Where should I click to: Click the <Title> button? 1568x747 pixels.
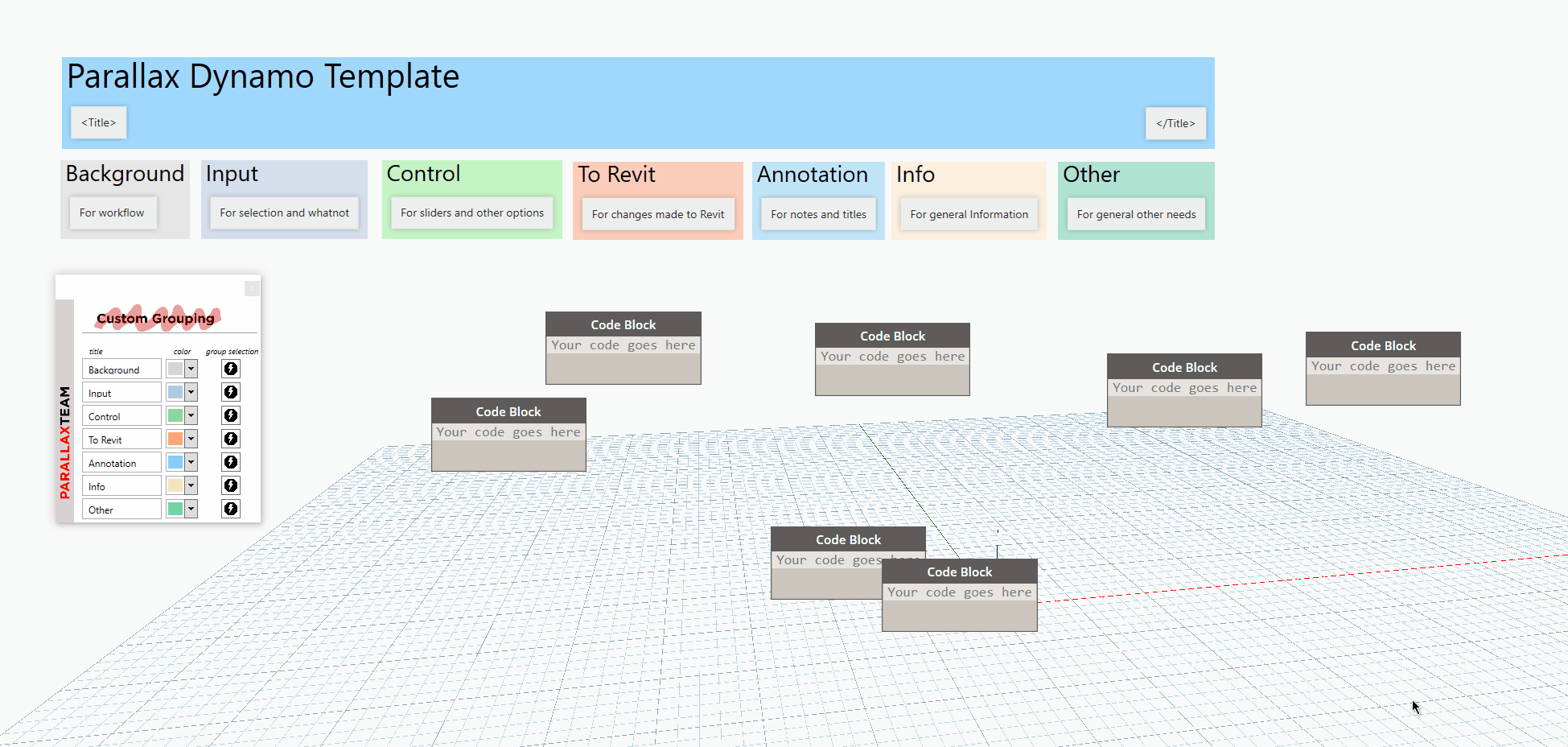tap(98, 122)
